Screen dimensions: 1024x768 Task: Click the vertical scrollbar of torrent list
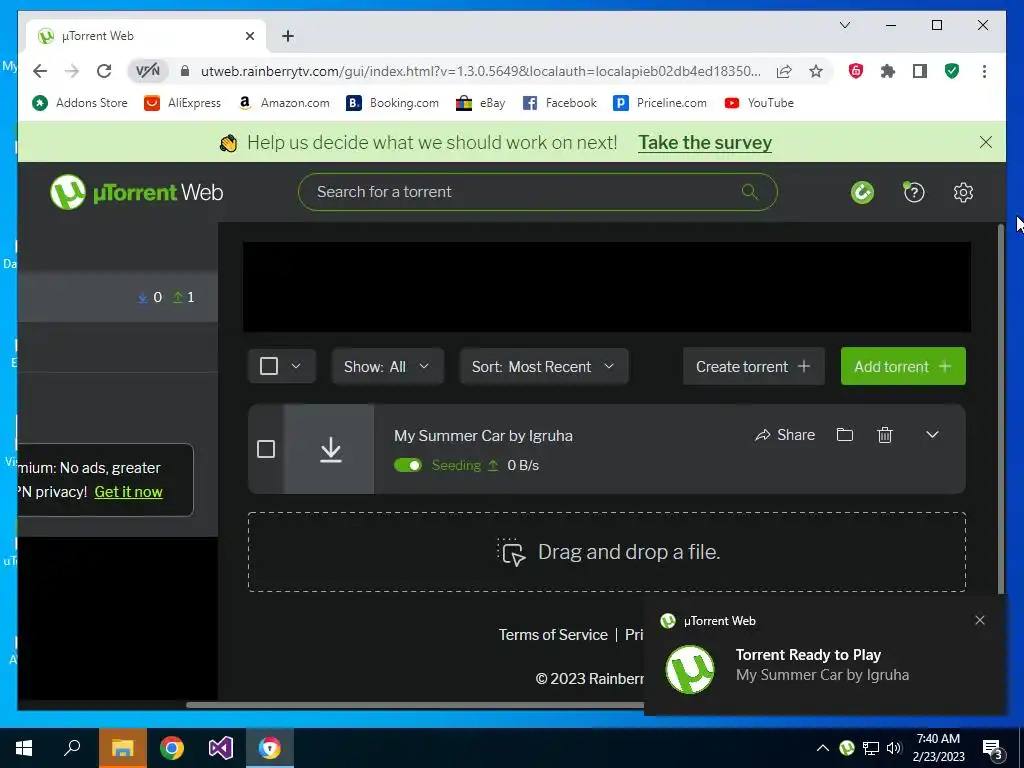(x=1000, y=408)
